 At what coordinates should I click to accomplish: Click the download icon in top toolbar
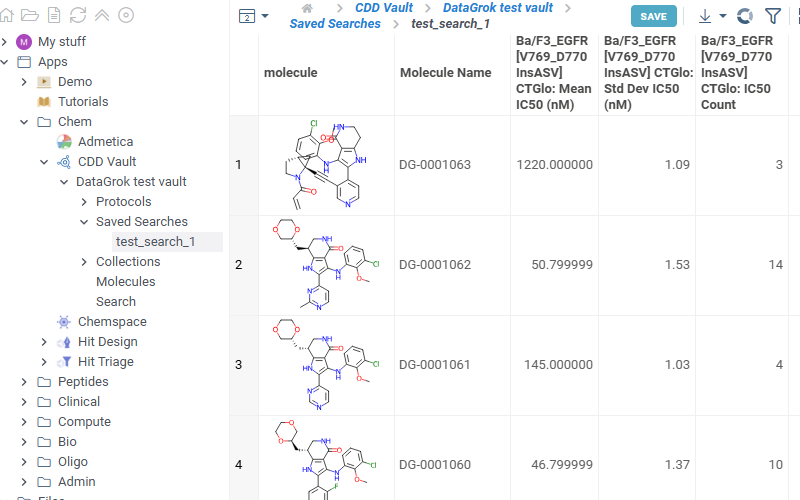point(705,16)
